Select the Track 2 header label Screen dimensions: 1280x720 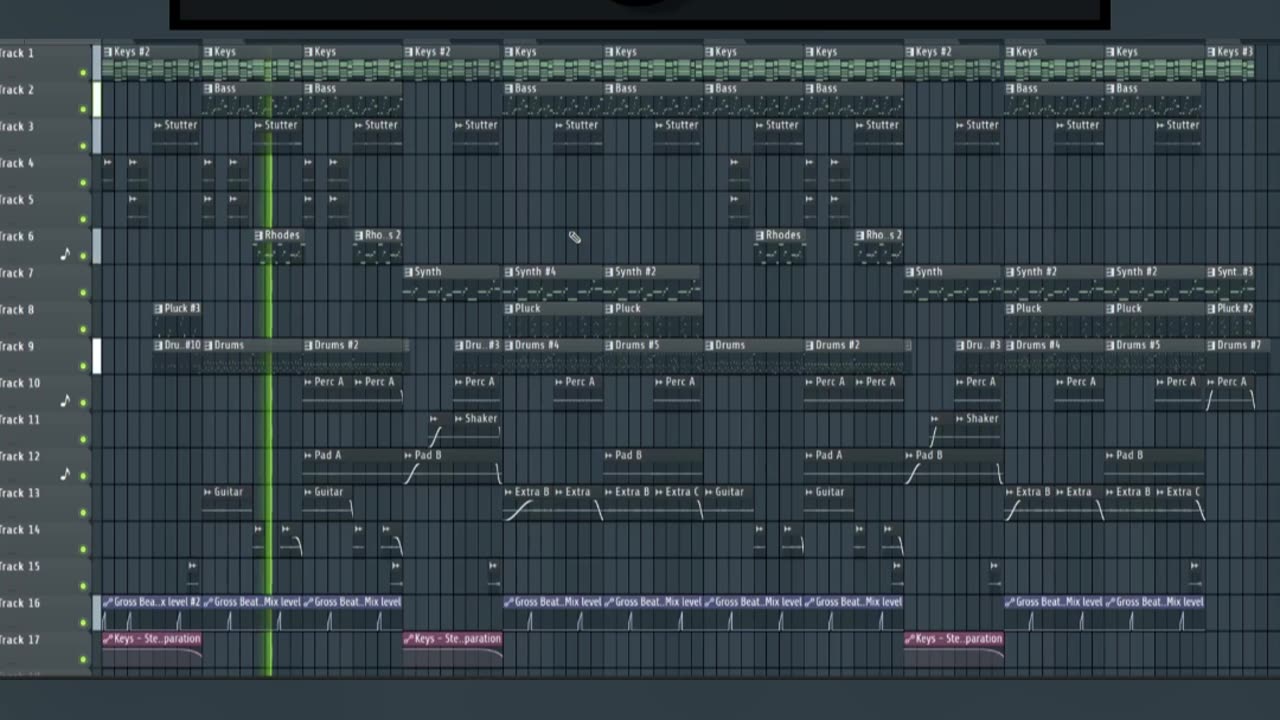coord(17,90)
